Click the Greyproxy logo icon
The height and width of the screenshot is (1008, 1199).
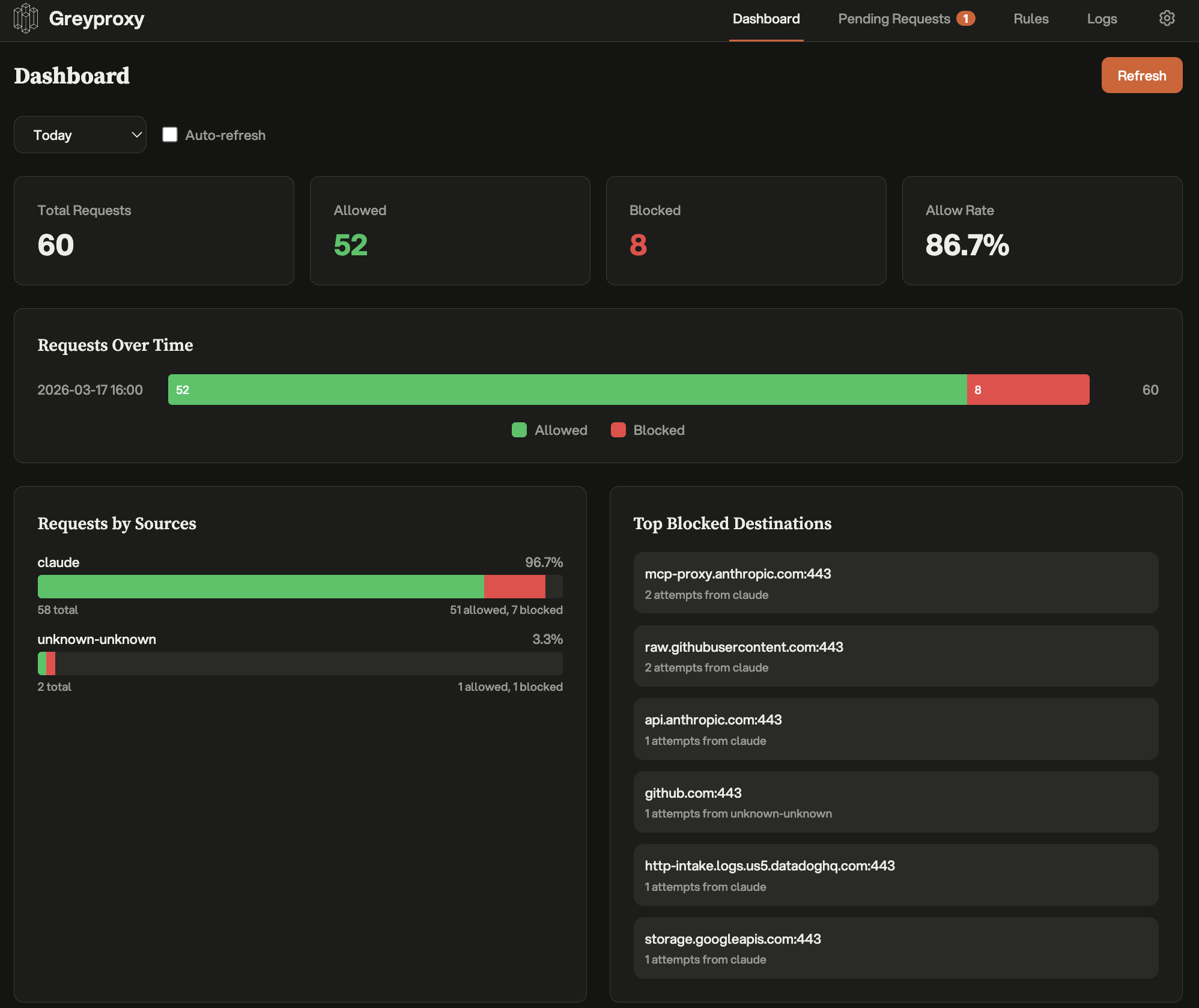pyautogui.click(x=25, y=18)
